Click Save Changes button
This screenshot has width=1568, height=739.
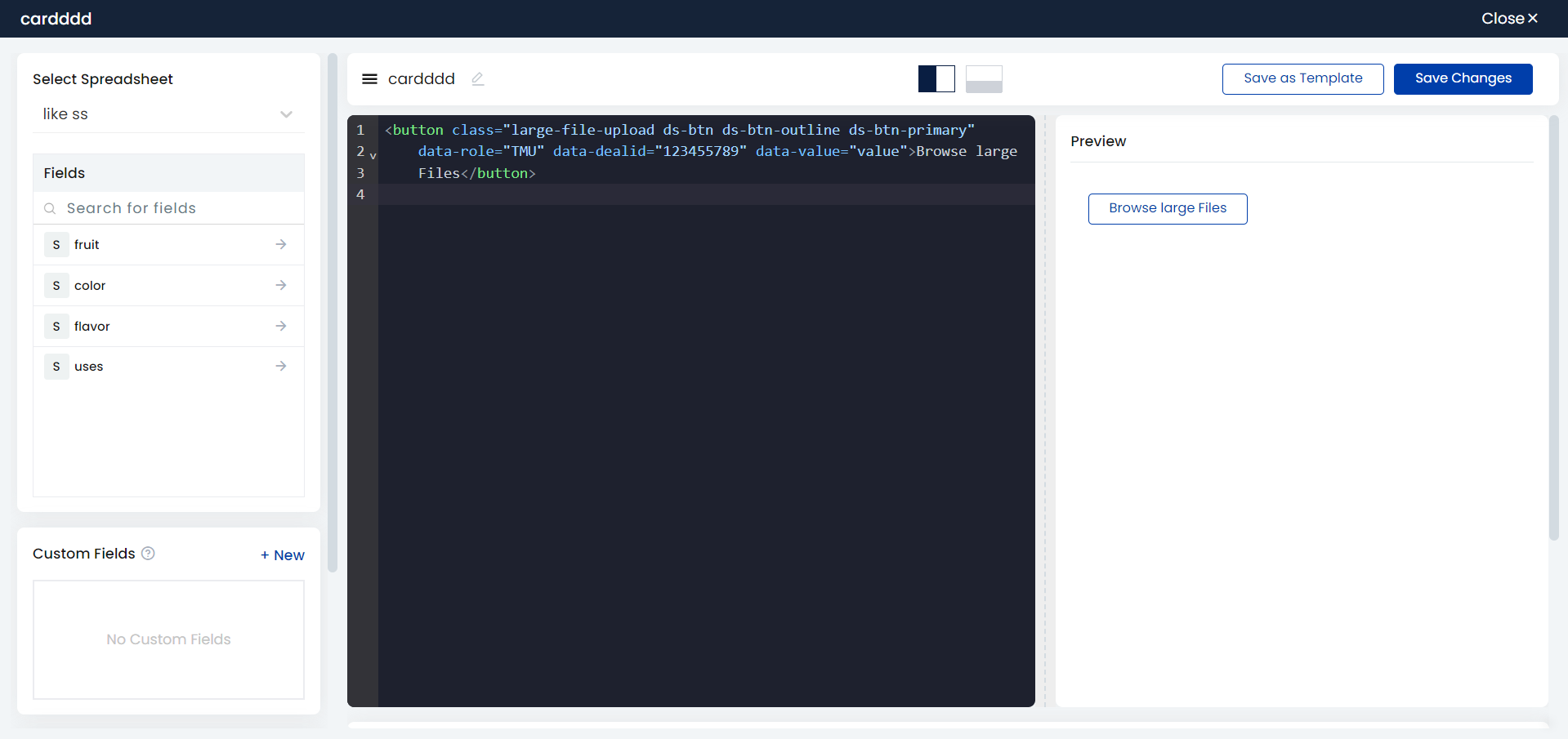tap(1463, 79)
